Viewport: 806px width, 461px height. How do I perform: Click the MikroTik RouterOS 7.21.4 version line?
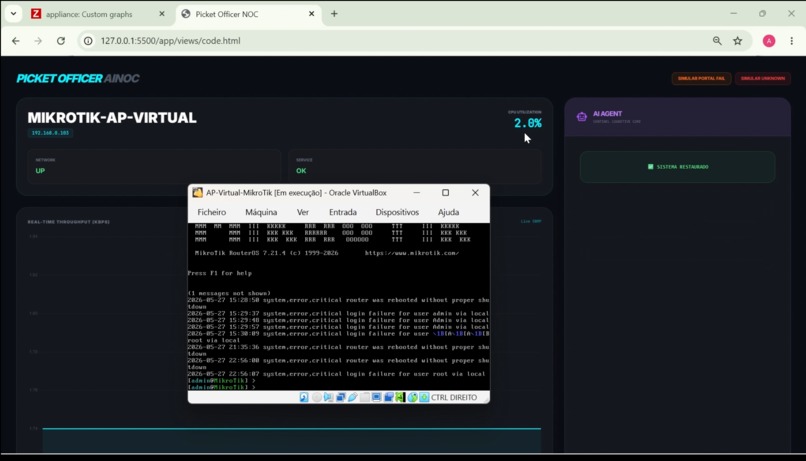pos(267,253)
